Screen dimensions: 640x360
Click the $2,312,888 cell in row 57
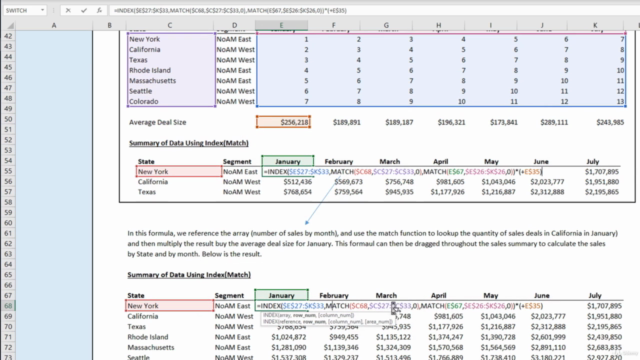tap(547, 192)
